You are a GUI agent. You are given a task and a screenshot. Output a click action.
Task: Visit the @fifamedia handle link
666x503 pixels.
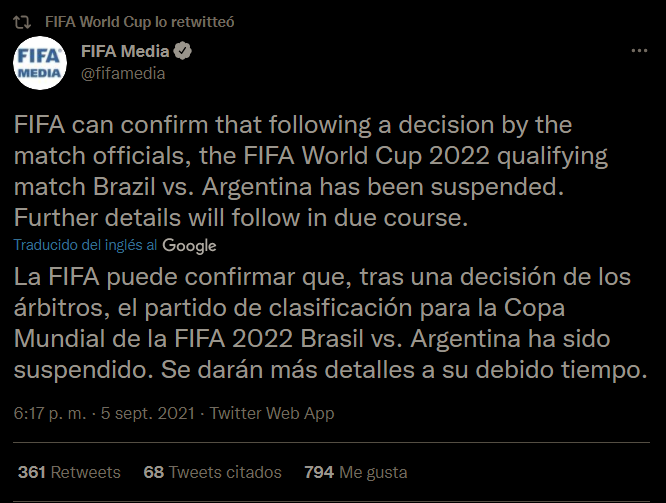[123, 73]
